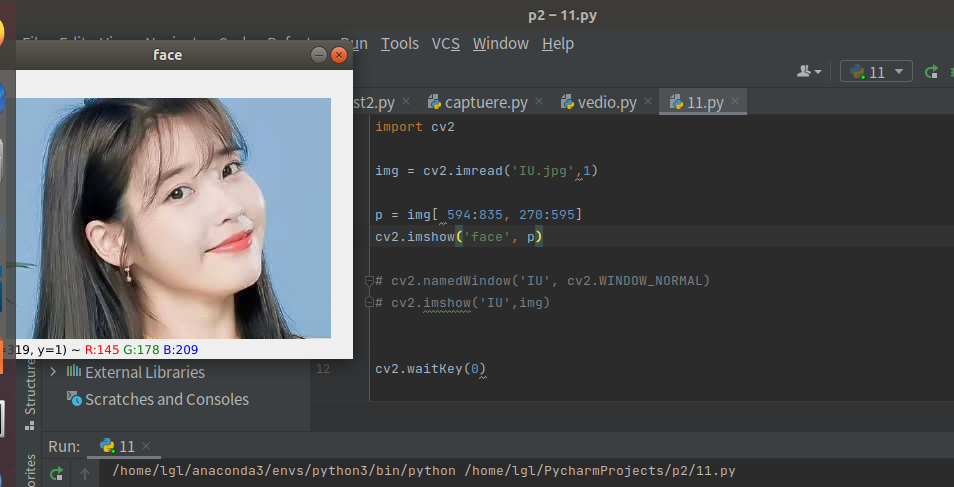
Task: Click the 'import cv2' code line
Action: pos(415,127)
